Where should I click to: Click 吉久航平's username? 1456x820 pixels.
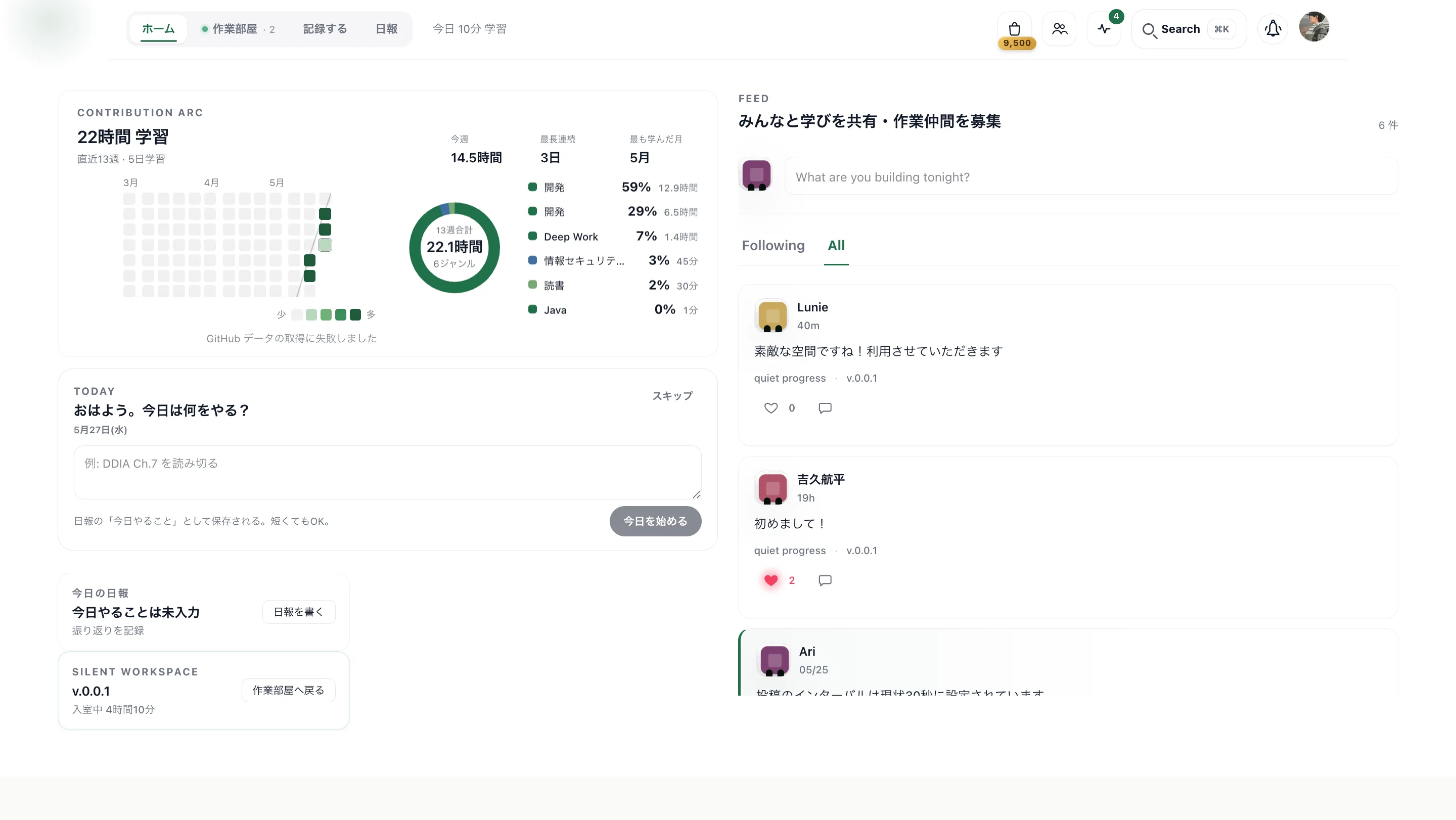tap(821, 479)
